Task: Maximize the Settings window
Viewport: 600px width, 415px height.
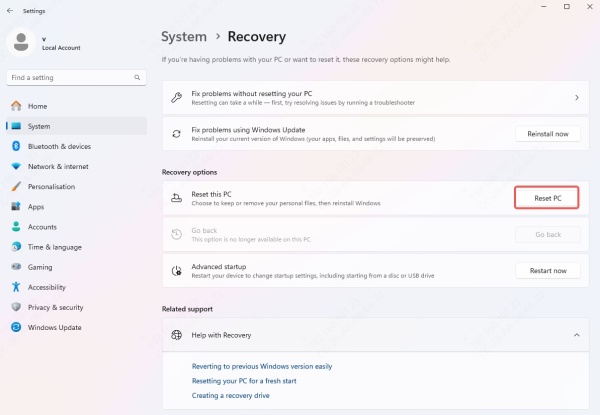Action: pyautogui.click(x=567, y=7)
